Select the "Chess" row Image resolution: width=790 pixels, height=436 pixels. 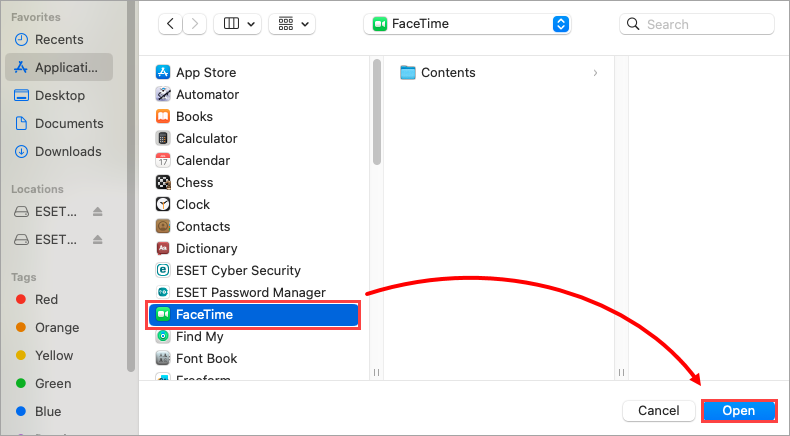click(x=253, y=182)
